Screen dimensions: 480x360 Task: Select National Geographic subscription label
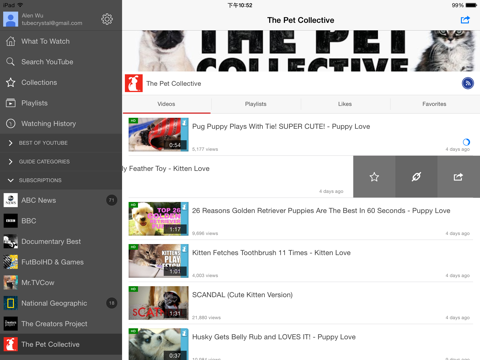point(54,303)
